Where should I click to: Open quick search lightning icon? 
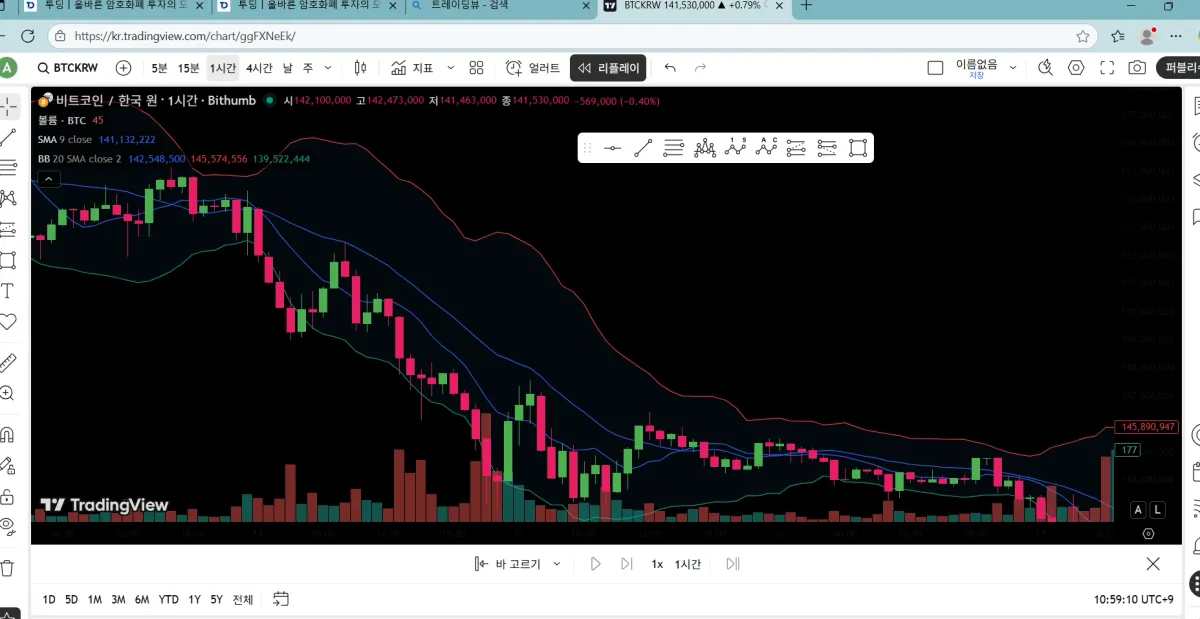point(1046,68)
